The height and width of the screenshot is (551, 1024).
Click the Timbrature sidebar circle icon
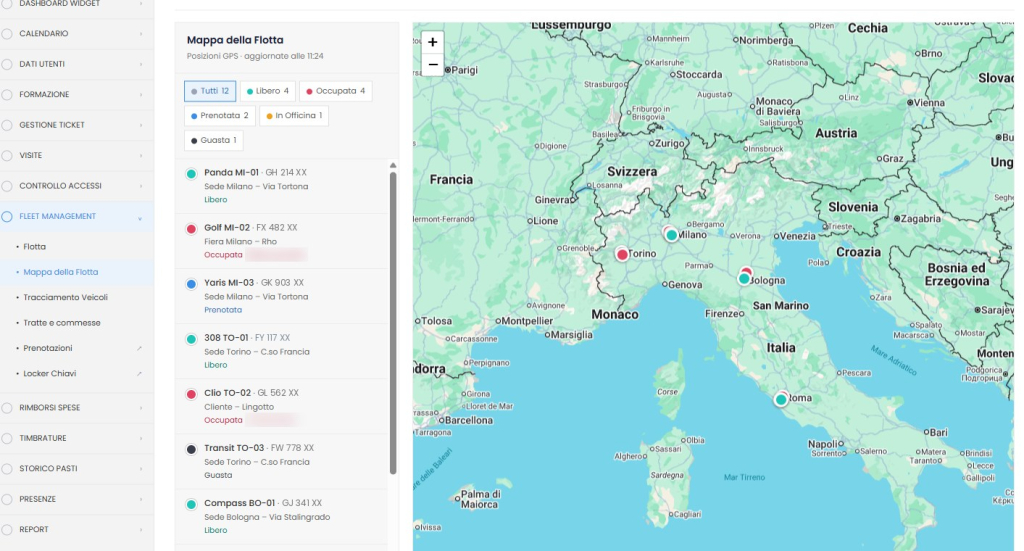coord(7,438)
